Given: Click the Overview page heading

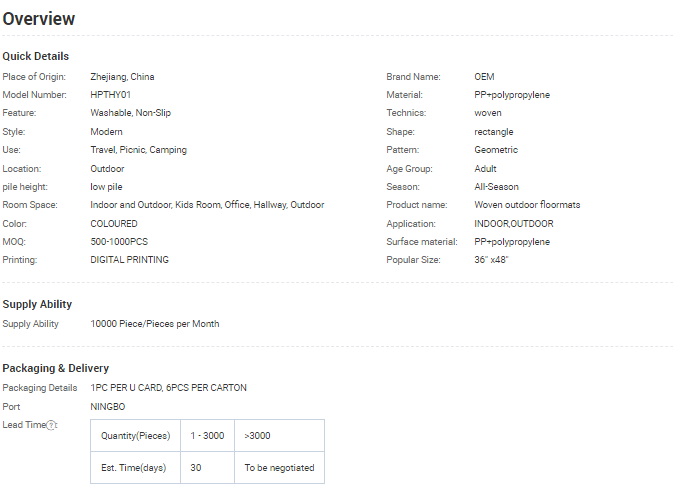Looking at the screenshot, I should point(39,19).
